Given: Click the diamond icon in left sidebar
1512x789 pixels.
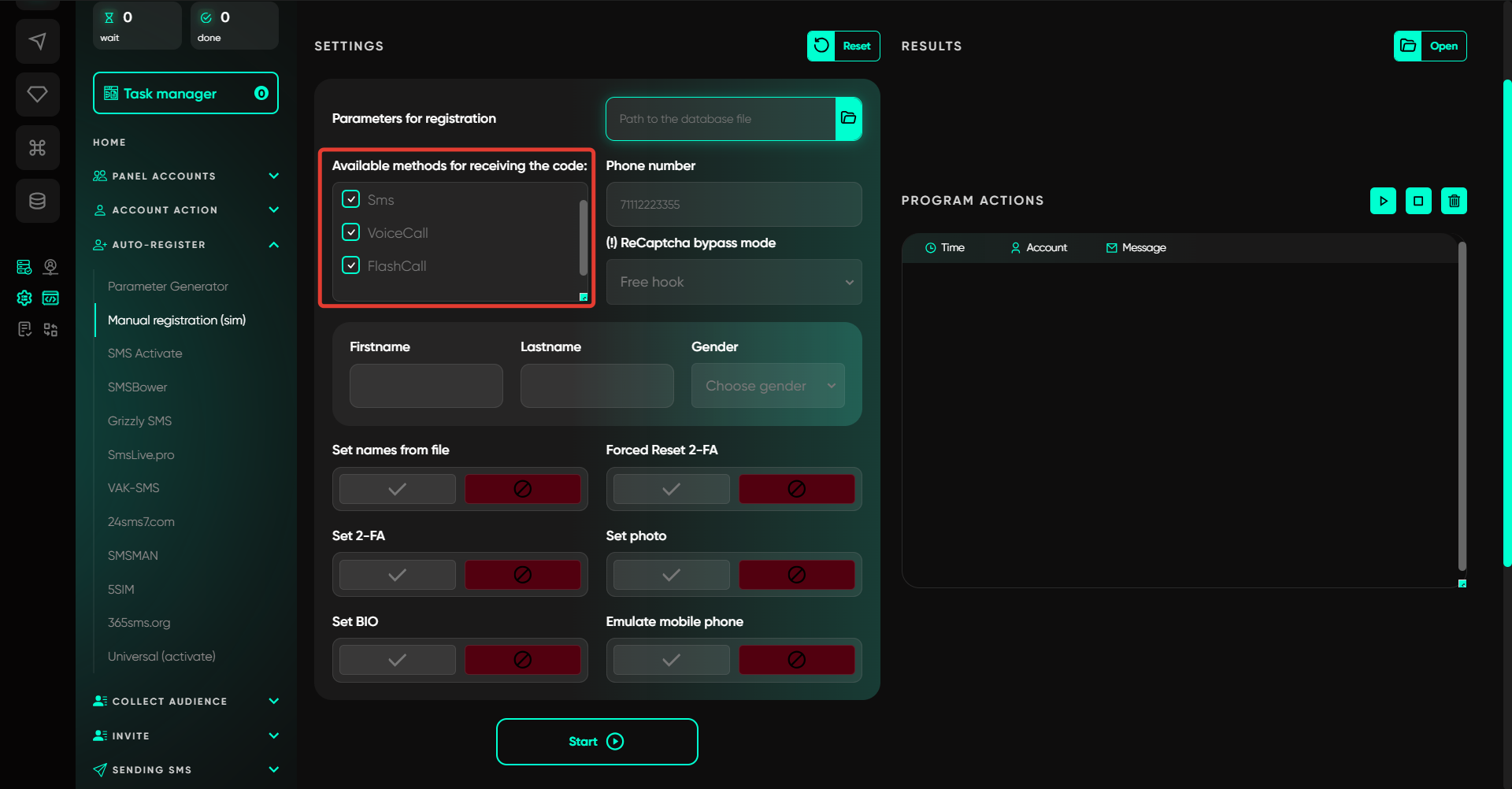Looking at the screenshot, I should (x=37, y=94).
